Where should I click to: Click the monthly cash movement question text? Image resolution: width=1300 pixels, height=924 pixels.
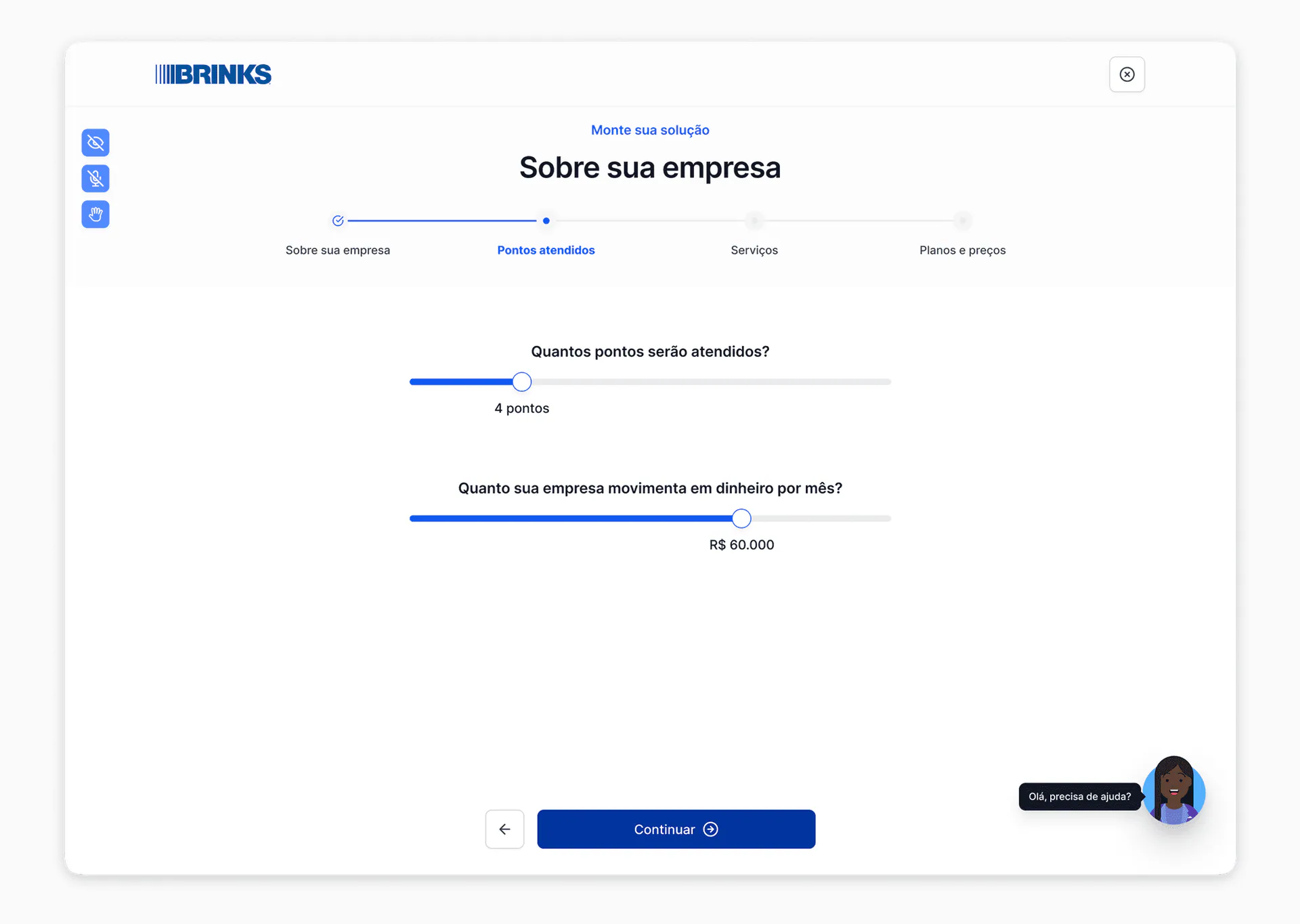[x=650, y=488]
